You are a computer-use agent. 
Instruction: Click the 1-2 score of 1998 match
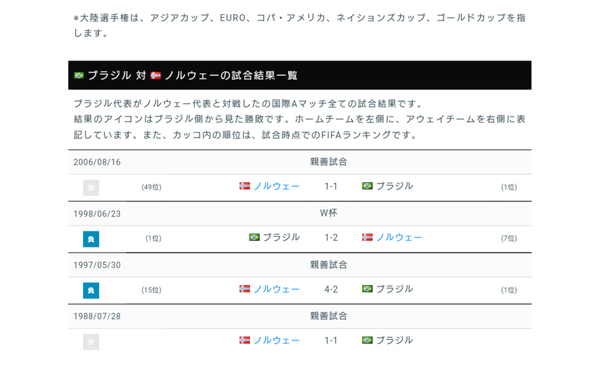tap(331, 238)
